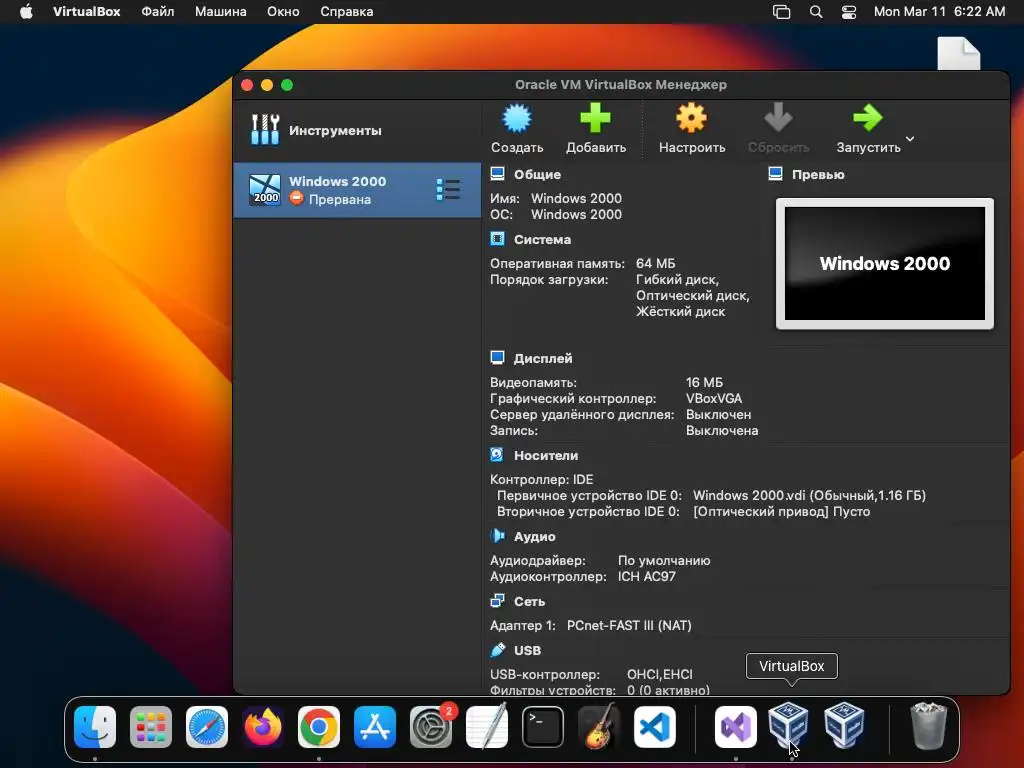Screen dimensions: 1024x768
Task: Open Terminal from the Dock
Action: [543, 726]
